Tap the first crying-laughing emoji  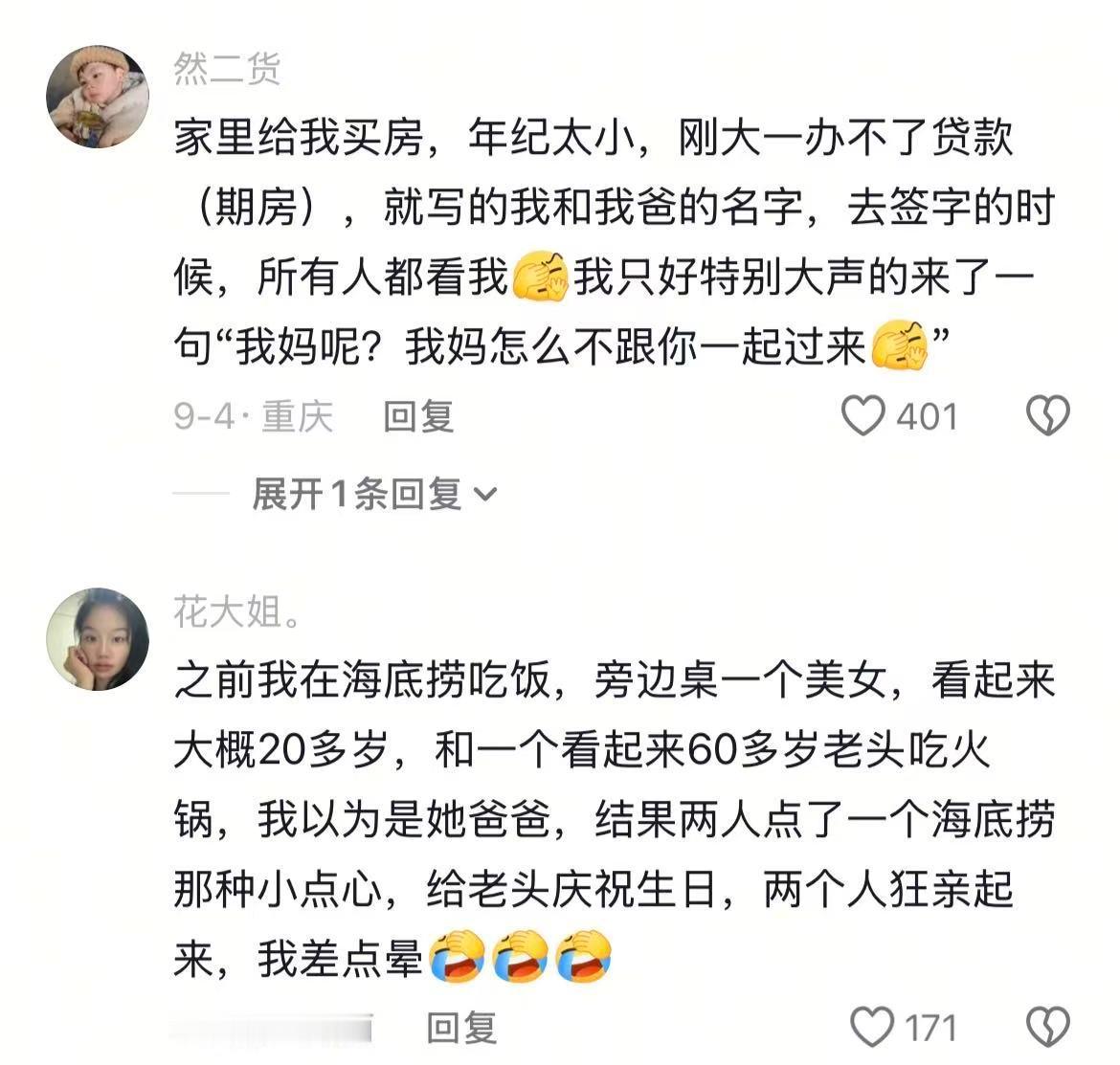458,957
